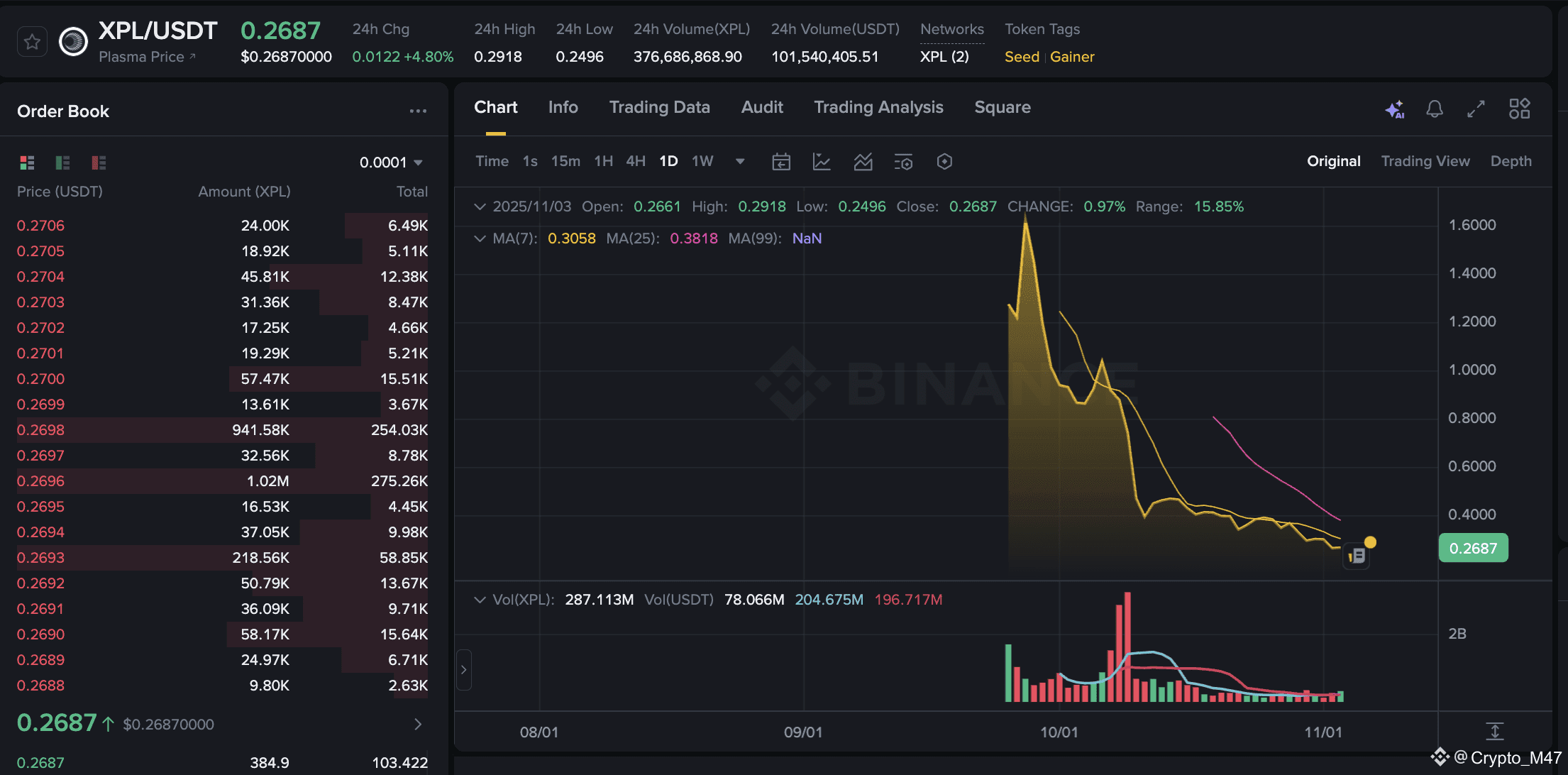The image size is (1568, 775).
Task: Show sell orders only view
Action: pos(99,163)
